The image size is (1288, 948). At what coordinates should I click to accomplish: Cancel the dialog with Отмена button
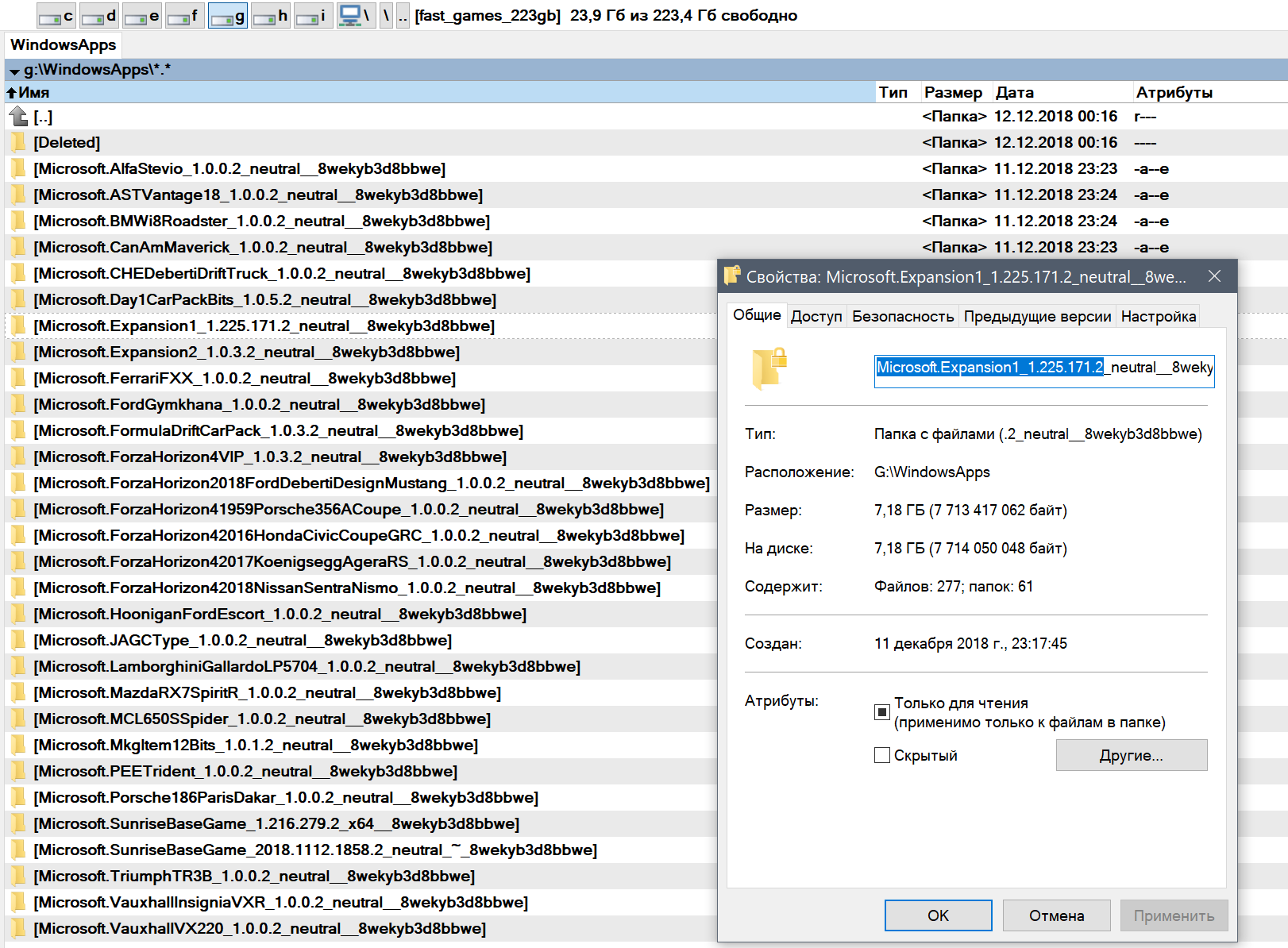(x=1056, y=915)
